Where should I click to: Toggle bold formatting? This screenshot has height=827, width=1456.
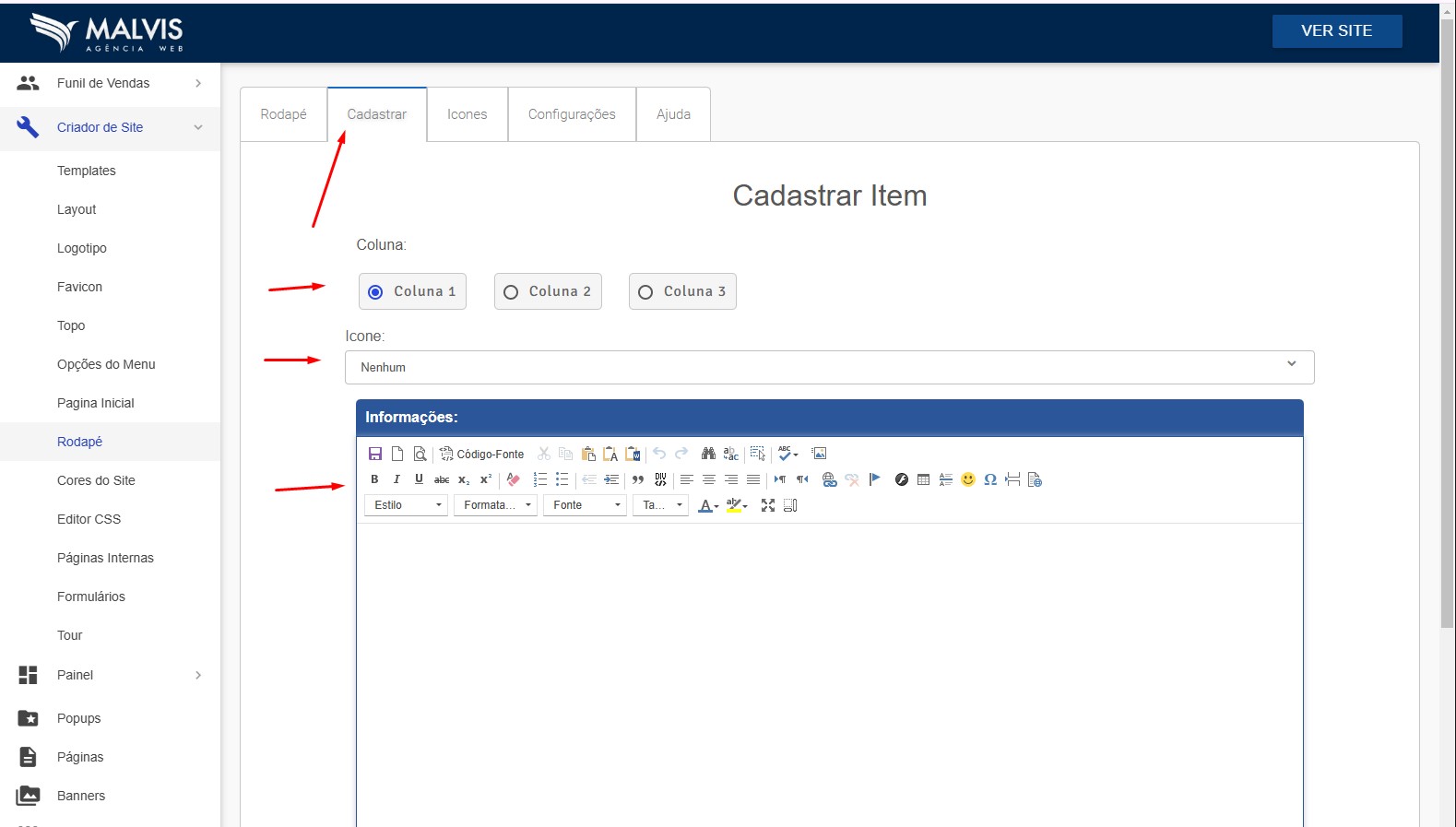coord(374,479)
